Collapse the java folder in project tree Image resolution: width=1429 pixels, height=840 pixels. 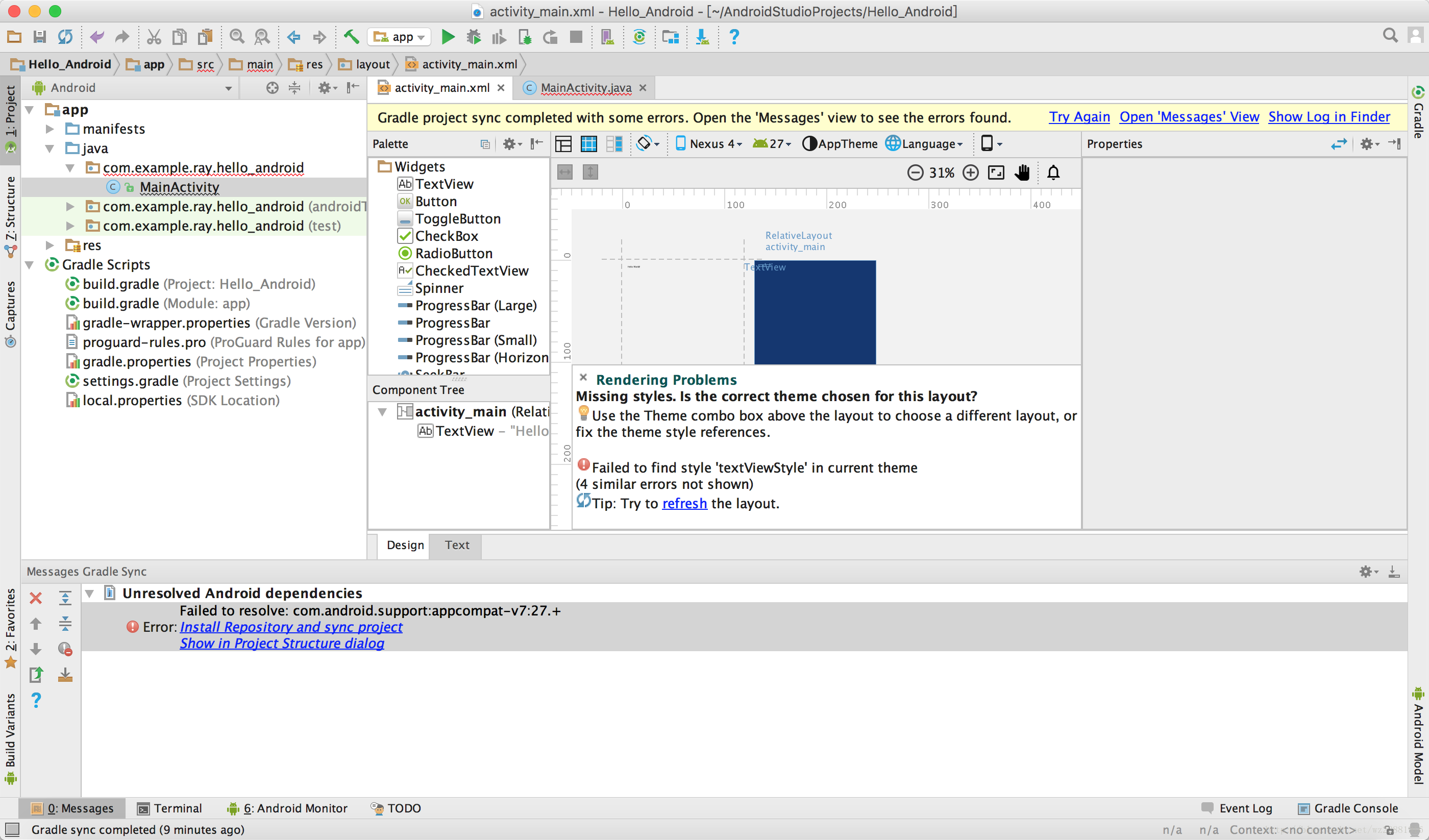pyautogui.click(x=50, y=149)
